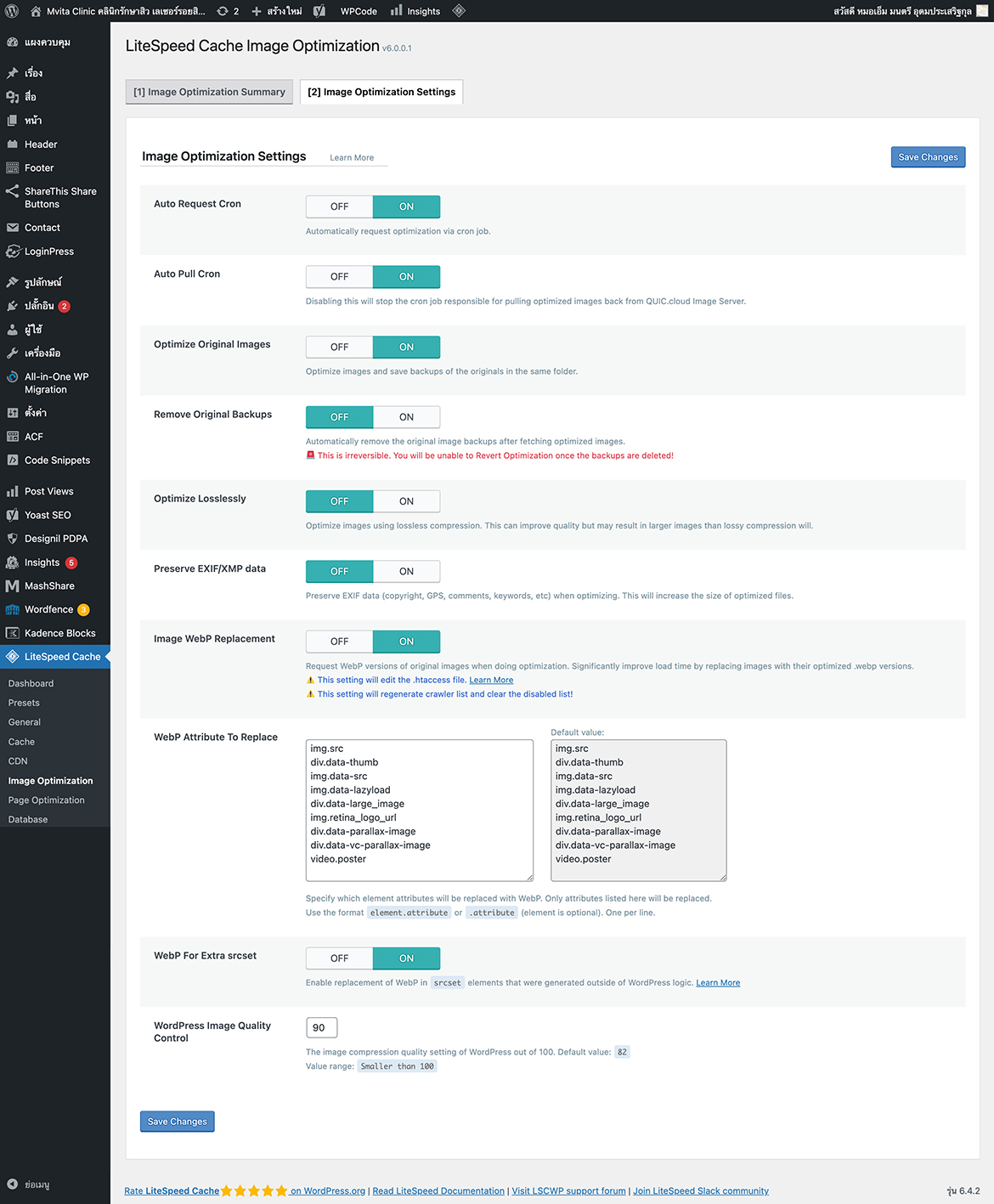Open the .htaccess Learn More link
This screenshot has width=994, height=1204.
(x=491, y=680)
